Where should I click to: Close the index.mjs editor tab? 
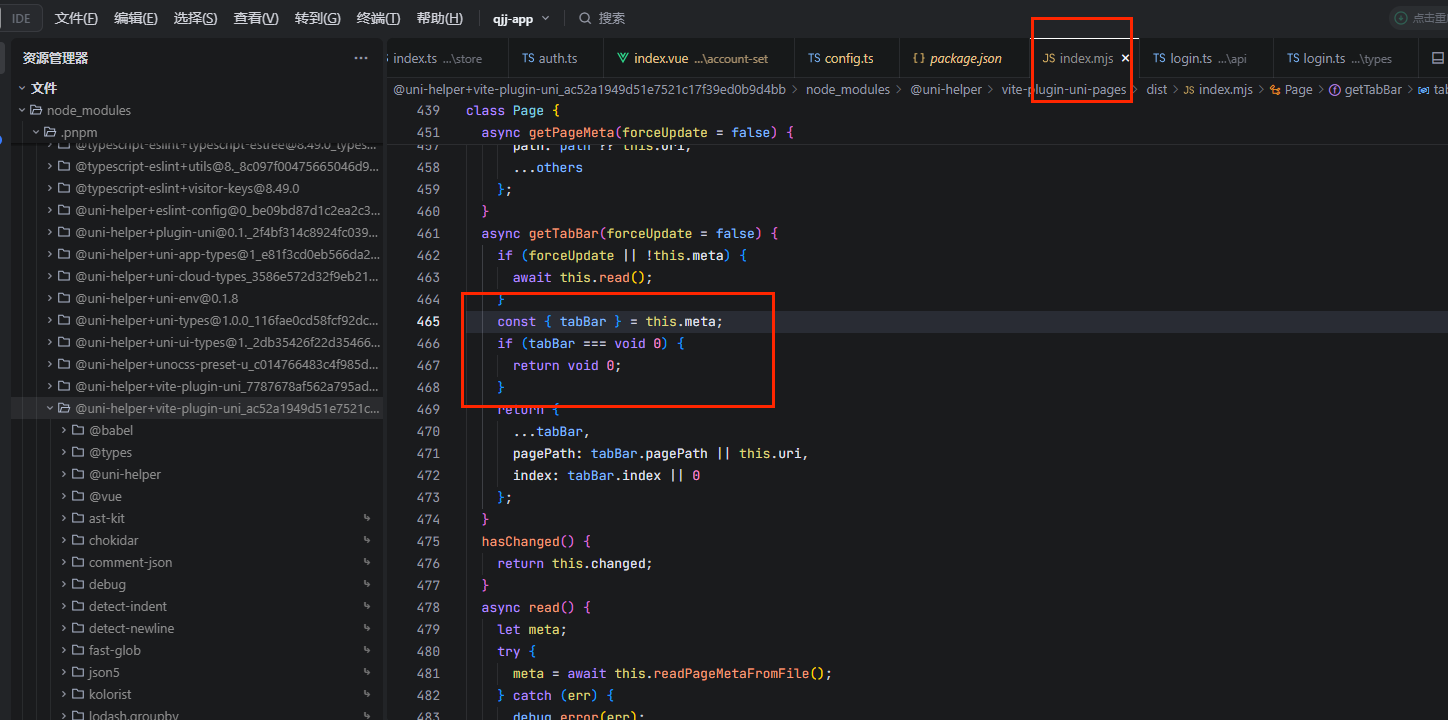1125,59
